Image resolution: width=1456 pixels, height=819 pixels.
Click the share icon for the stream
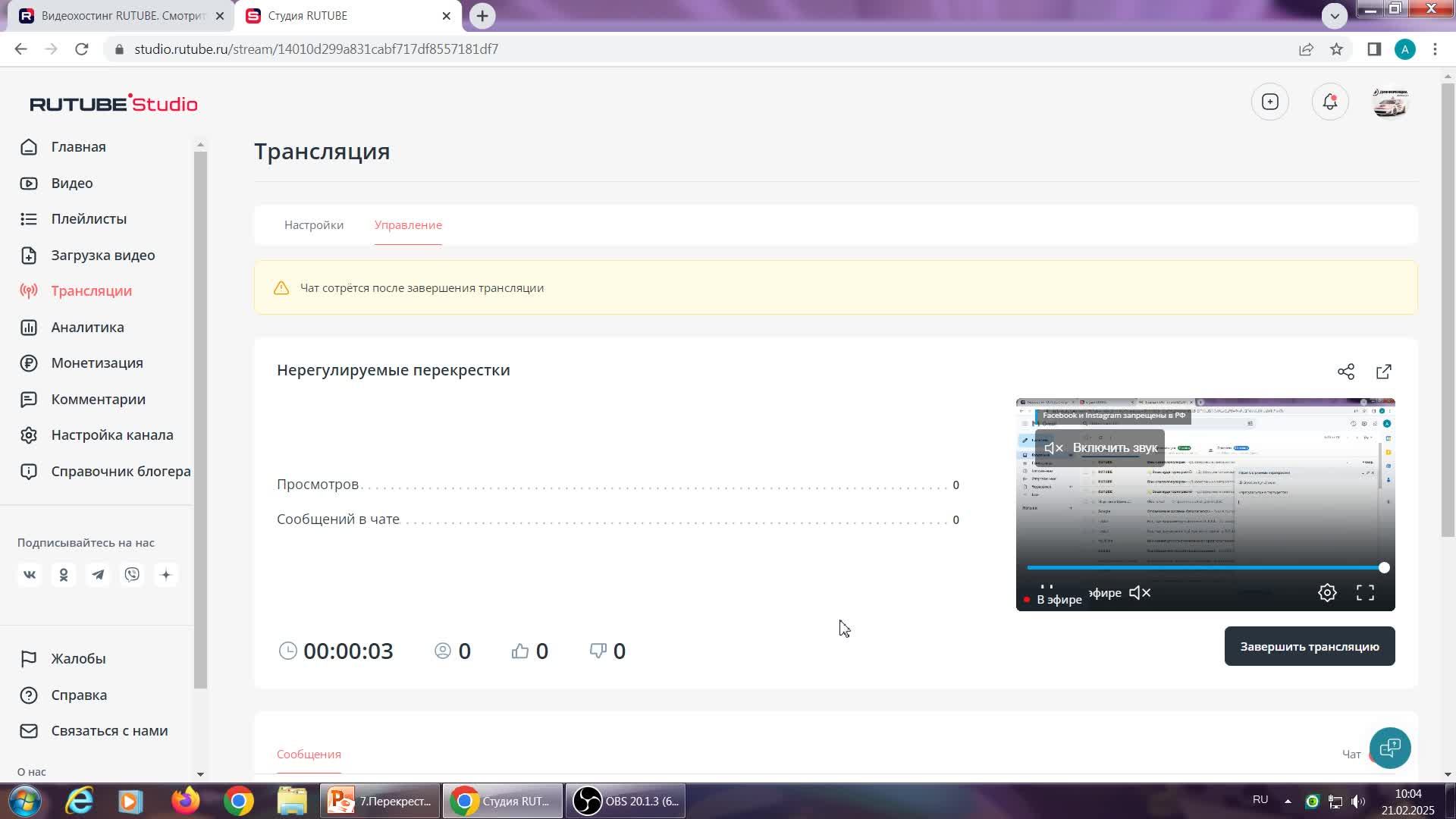[x=1345, y=372]
